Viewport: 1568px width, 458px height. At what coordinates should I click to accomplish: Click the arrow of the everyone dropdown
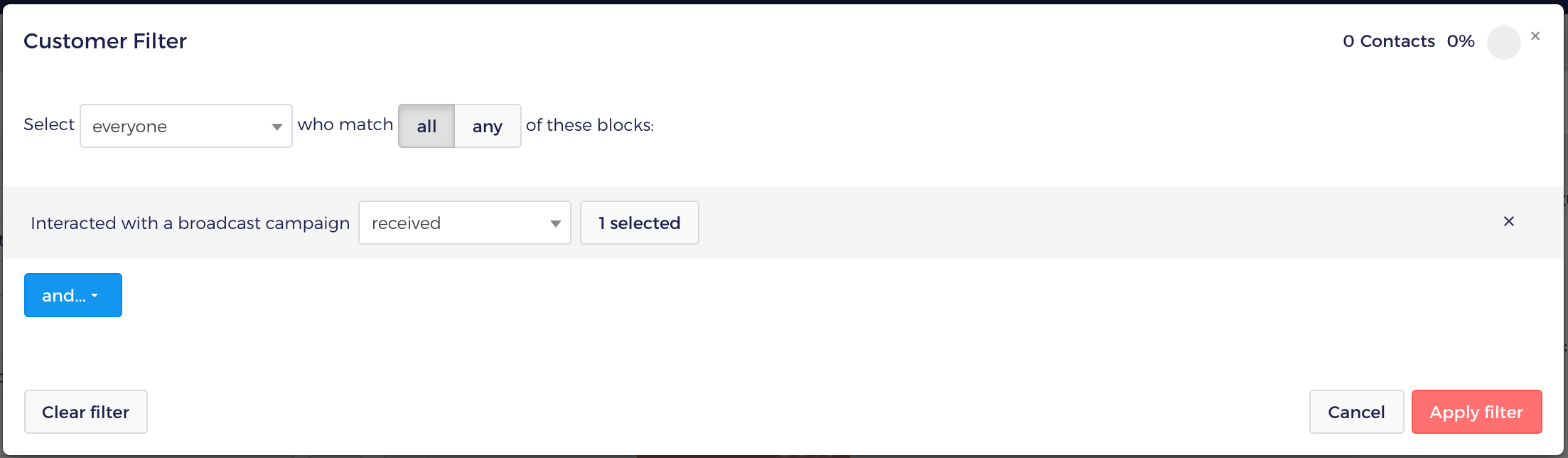276,127
